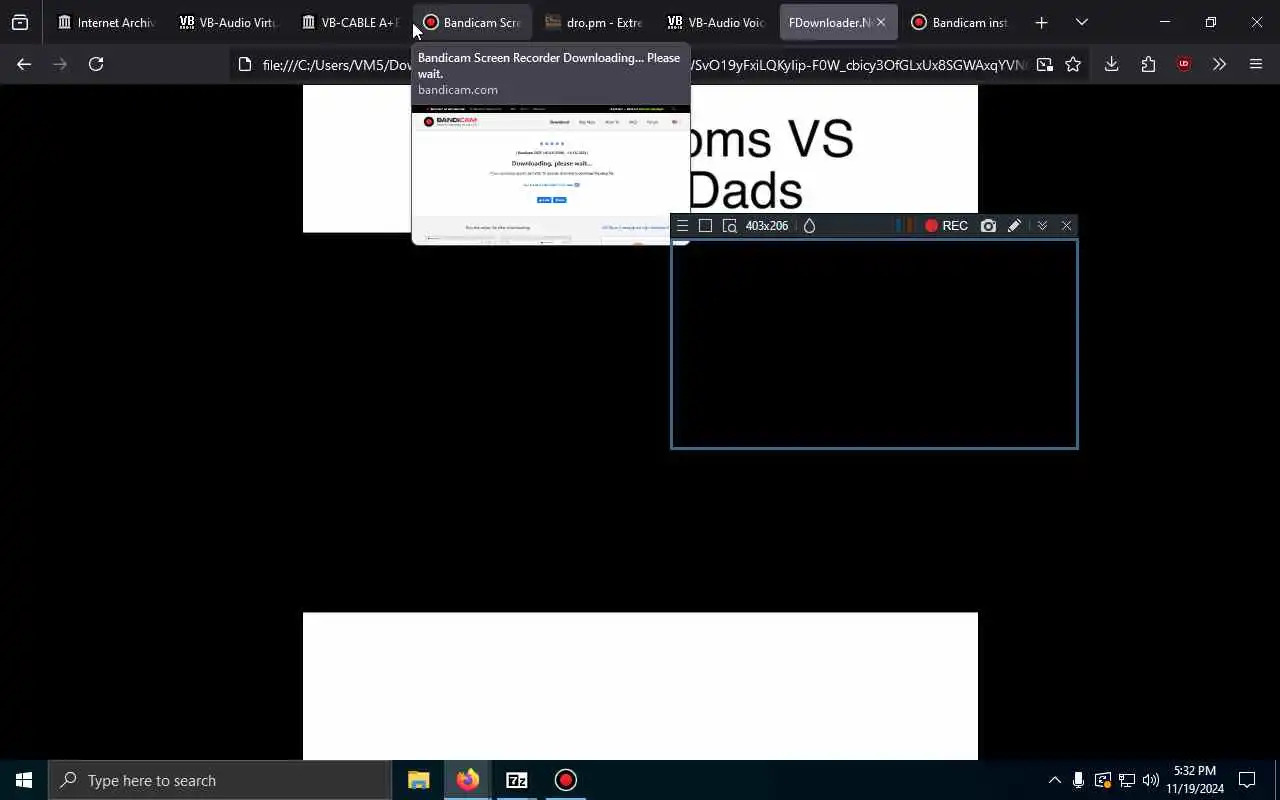This screenshot has height=800, width=1280.
Task: Open File Explorer from taskbar
Action: 418,780
